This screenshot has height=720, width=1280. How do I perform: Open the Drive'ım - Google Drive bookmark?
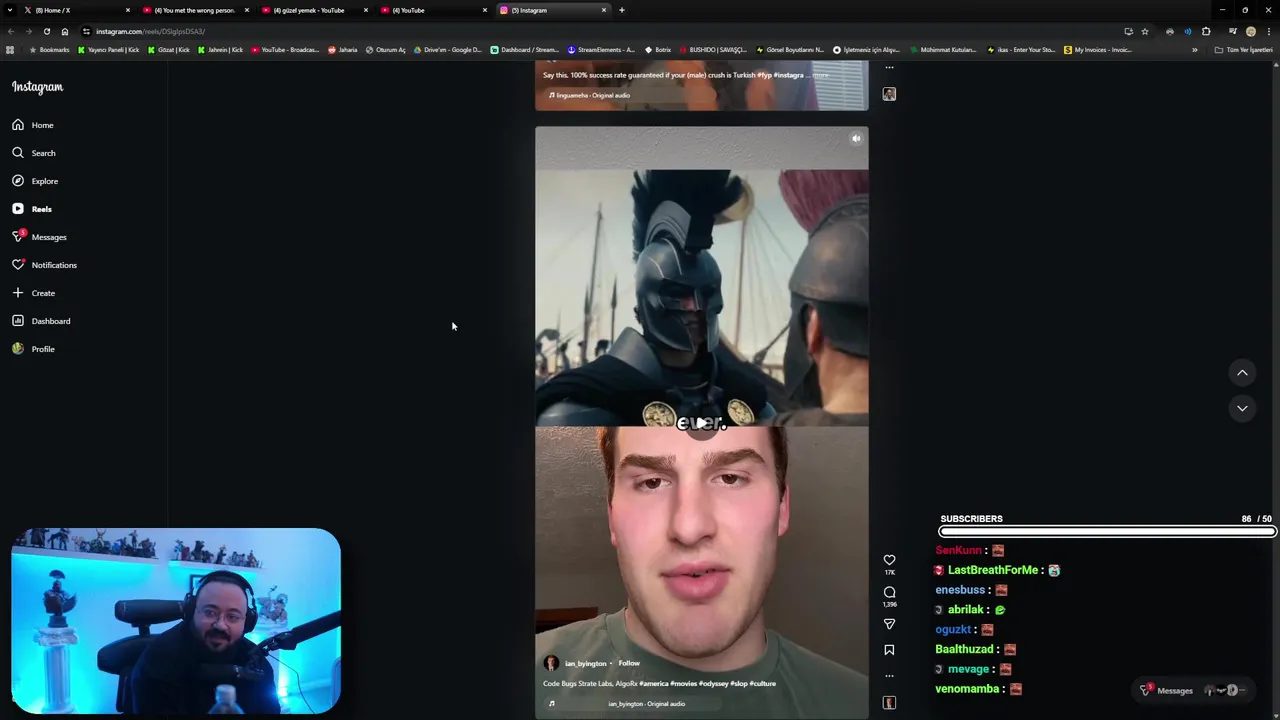tap(446, 50)
